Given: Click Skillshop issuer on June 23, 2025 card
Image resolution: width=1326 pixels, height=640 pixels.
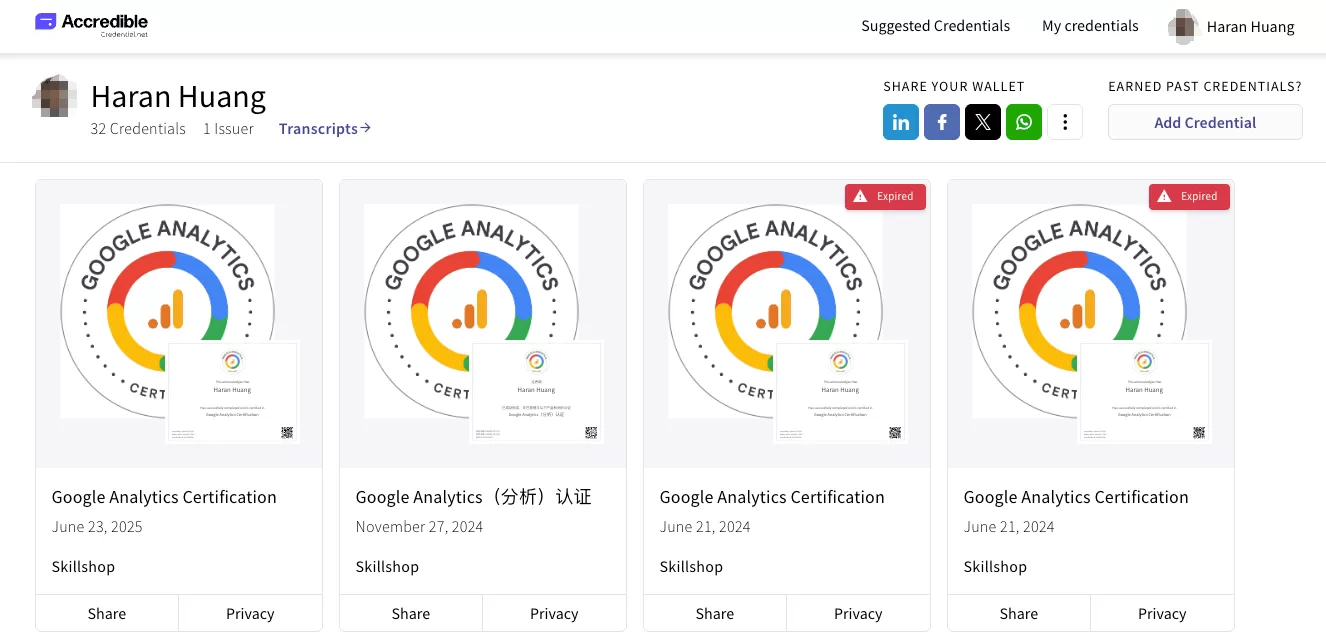Looking at the screenshot, I should click(x=83, y=567).
